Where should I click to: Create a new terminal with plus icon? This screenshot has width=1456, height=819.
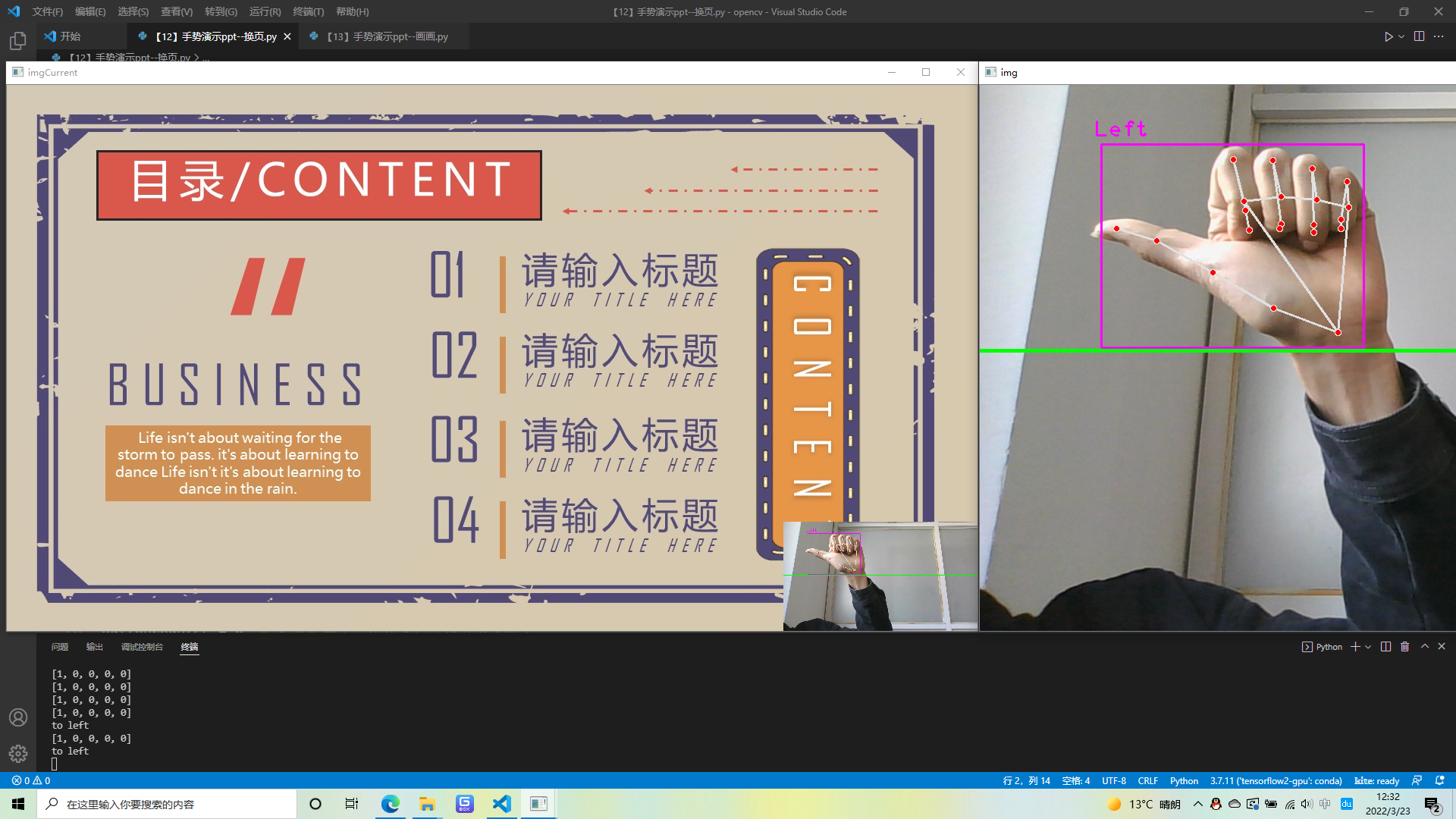click(1355, 647)
